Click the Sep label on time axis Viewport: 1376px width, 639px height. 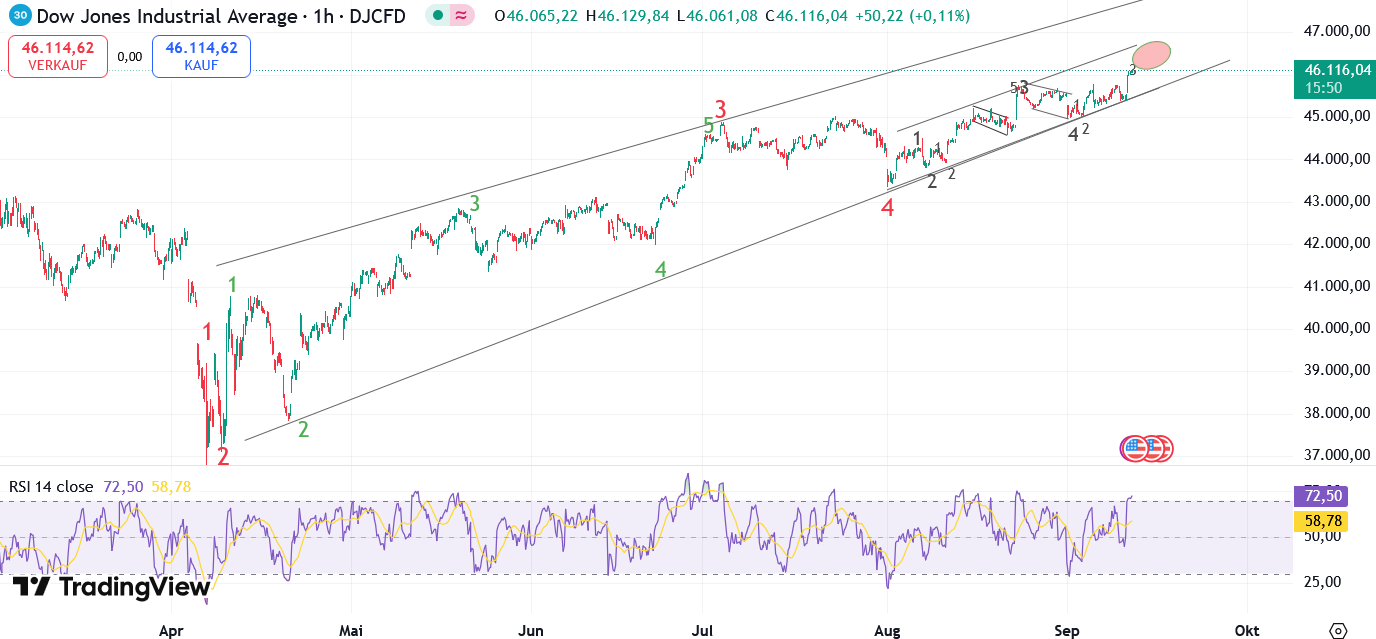[x=1067, y=631]
